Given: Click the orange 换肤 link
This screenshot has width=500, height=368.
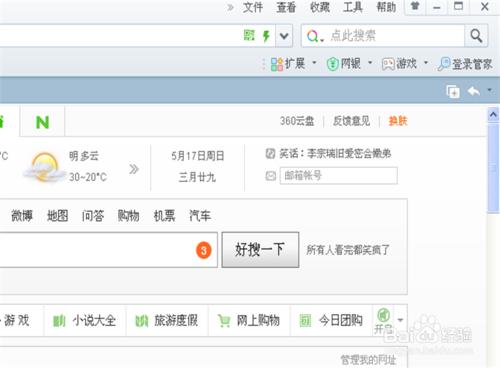Looking at the screenshot, I should (398, 121).
